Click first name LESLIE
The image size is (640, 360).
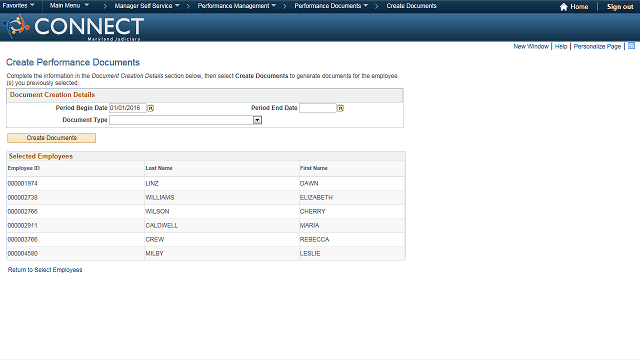click(x=310, y=253)
